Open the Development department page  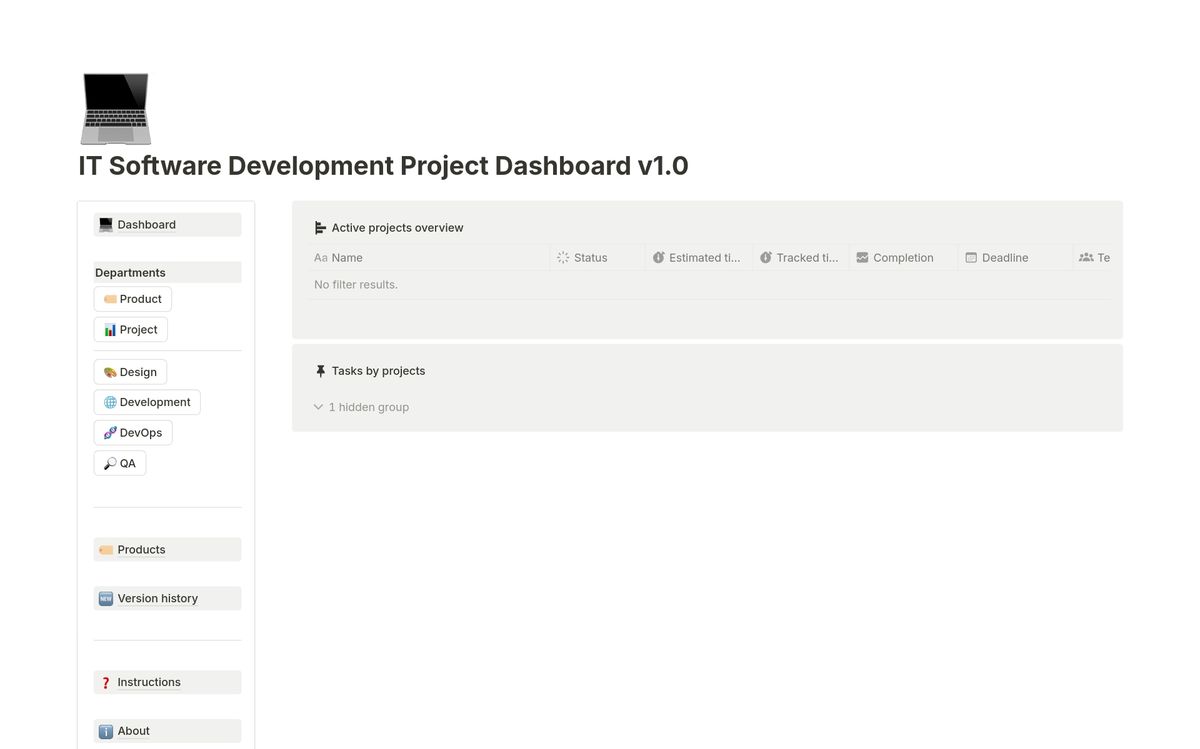pyautogui.click(x=147, y=402)
